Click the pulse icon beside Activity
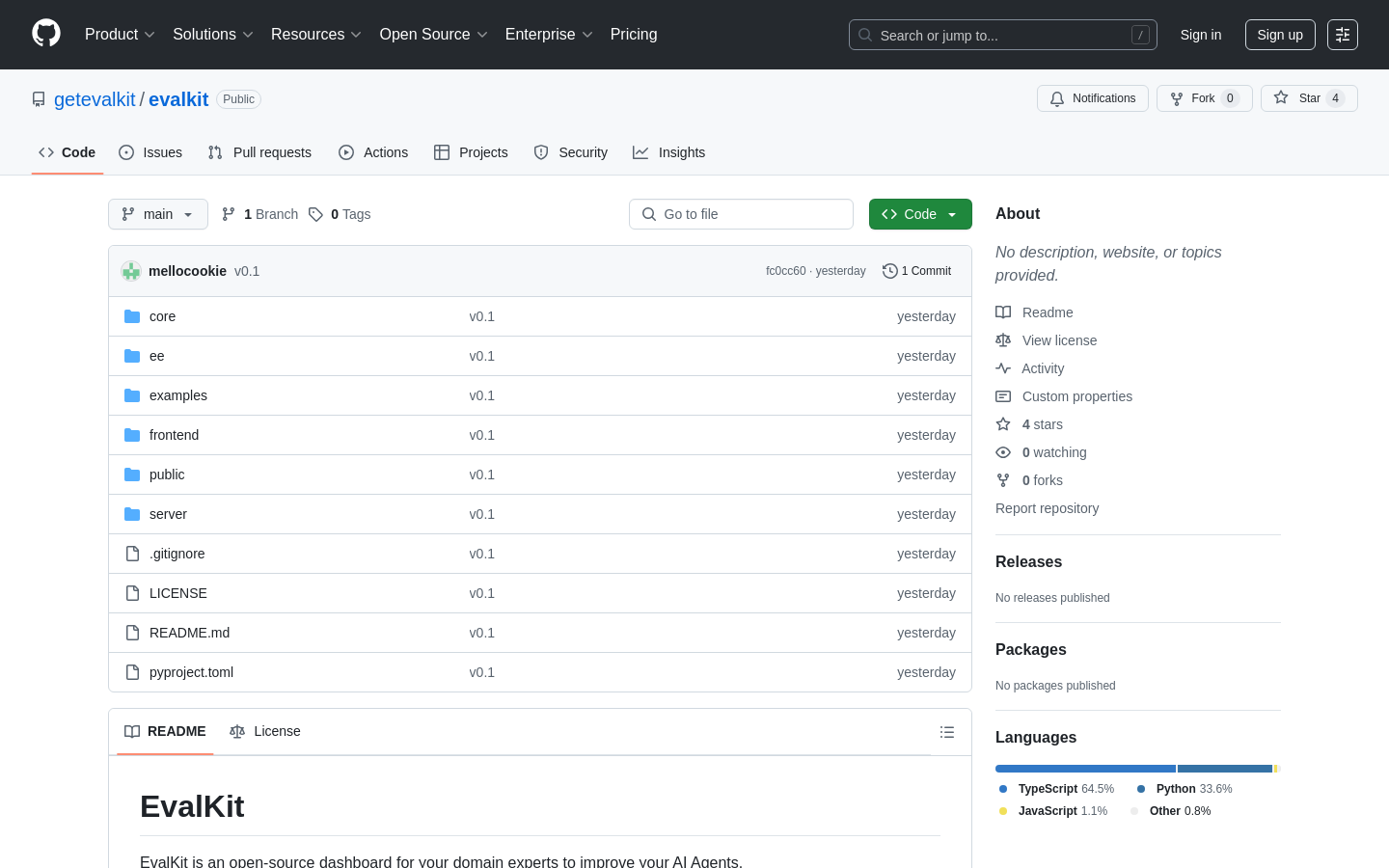 [1003, 368]
